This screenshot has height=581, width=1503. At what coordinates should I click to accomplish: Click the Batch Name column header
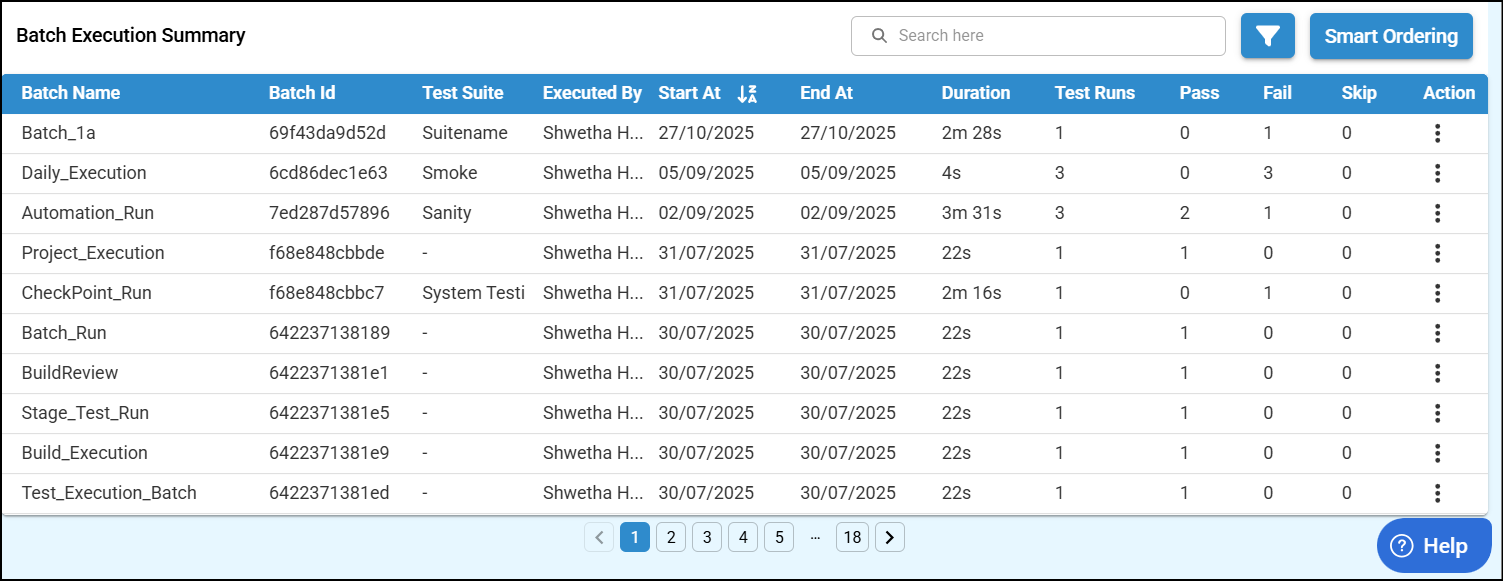(71, 93)
